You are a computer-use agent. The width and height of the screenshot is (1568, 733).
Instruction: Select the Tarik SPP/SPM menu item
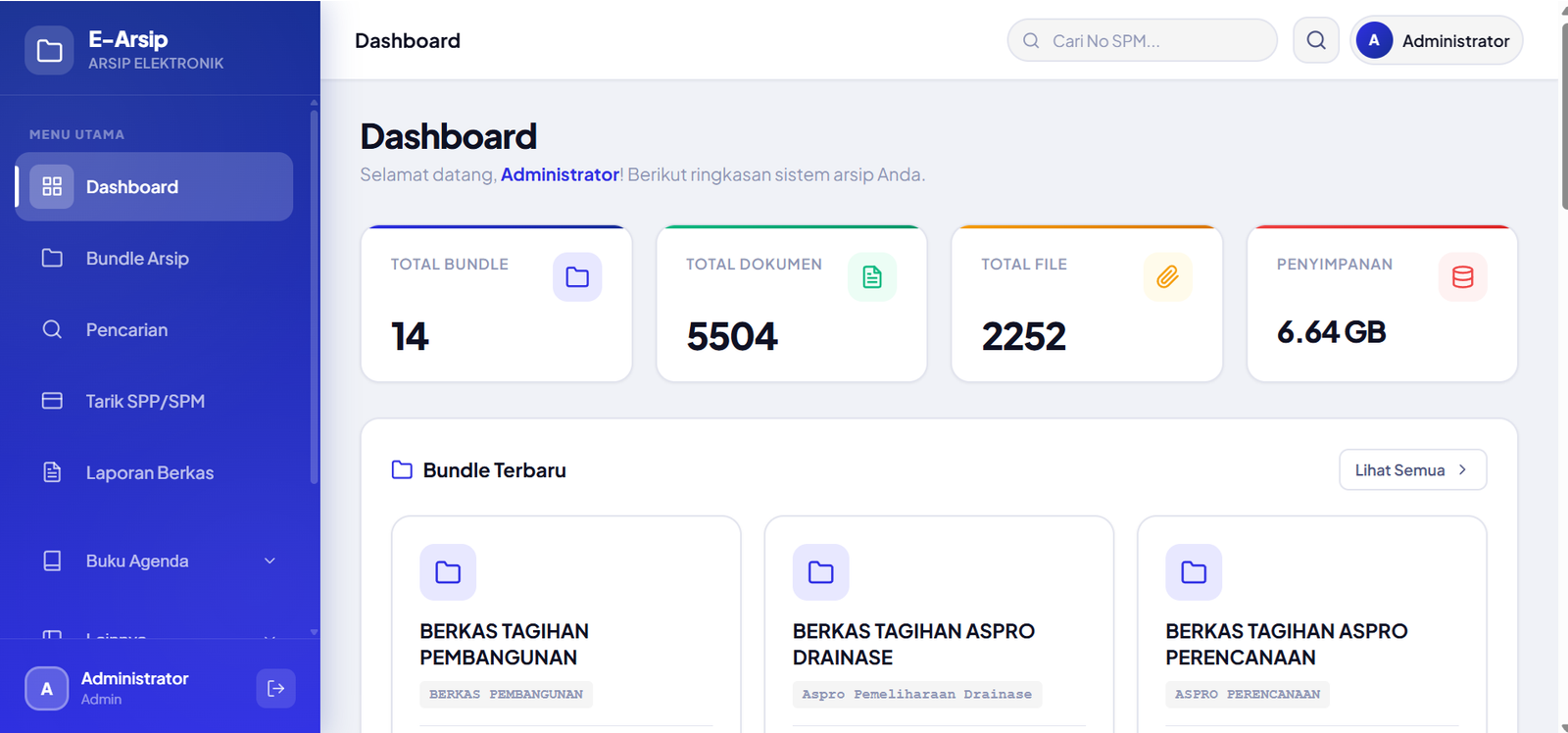pyautogui.click(x=154, y=401)
